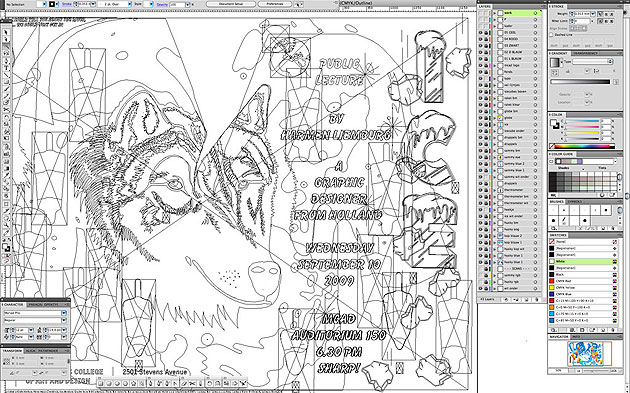Click the delete layer trash icon
The image size is (630, 393).
click(x=537, y=299)
